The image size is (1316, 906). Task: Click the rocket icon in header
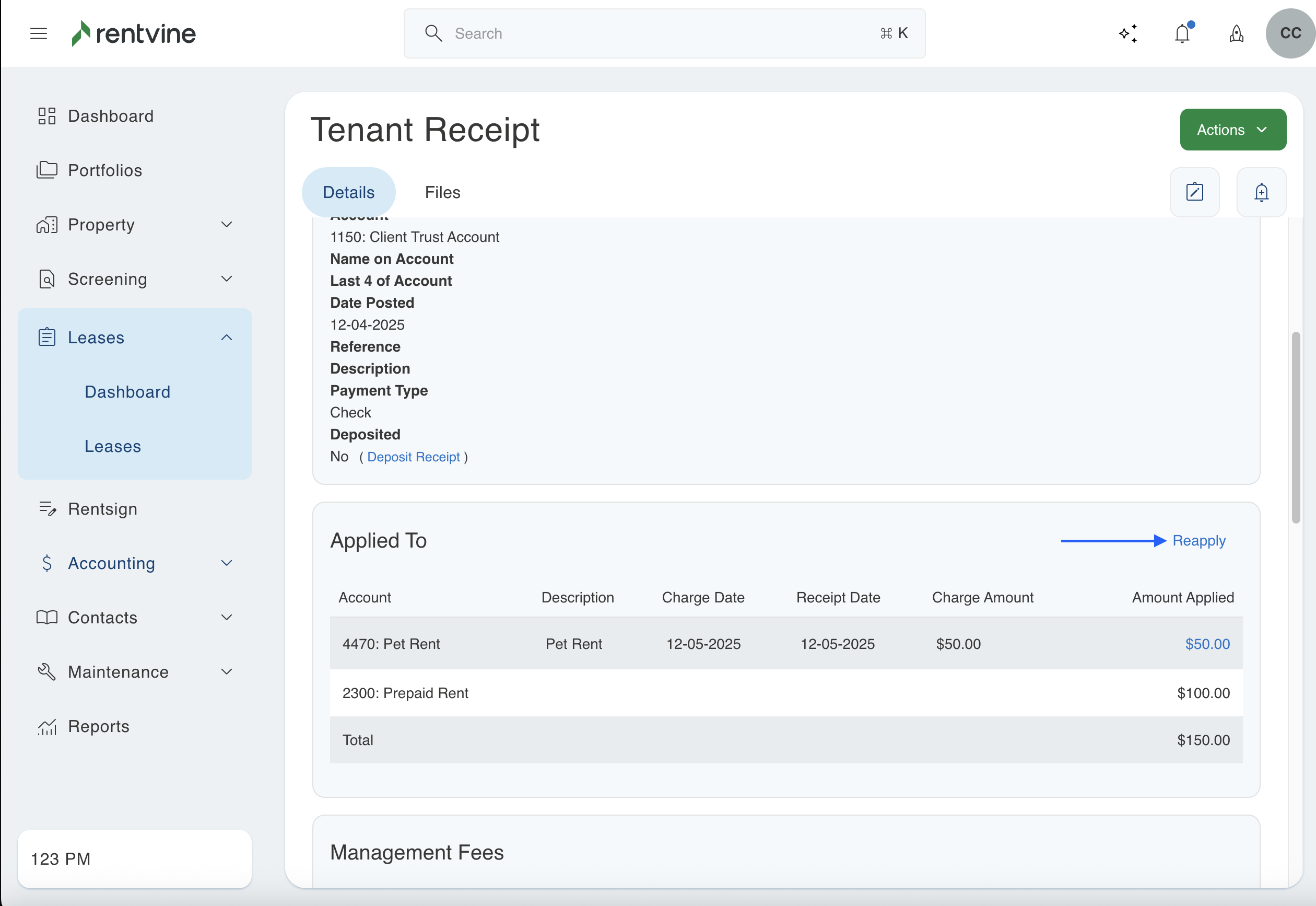point(1237,33)
